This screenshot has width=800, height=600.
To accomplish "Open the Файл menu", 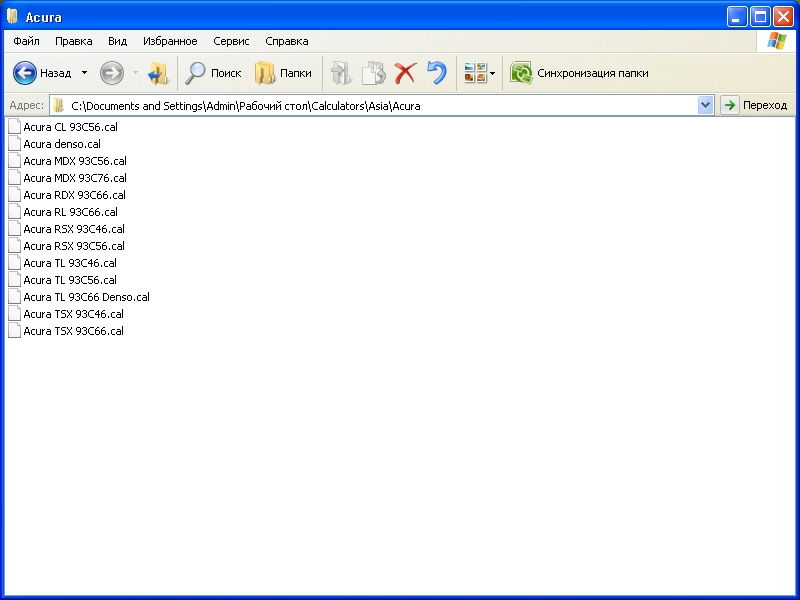I will click(x=27, y=41).
